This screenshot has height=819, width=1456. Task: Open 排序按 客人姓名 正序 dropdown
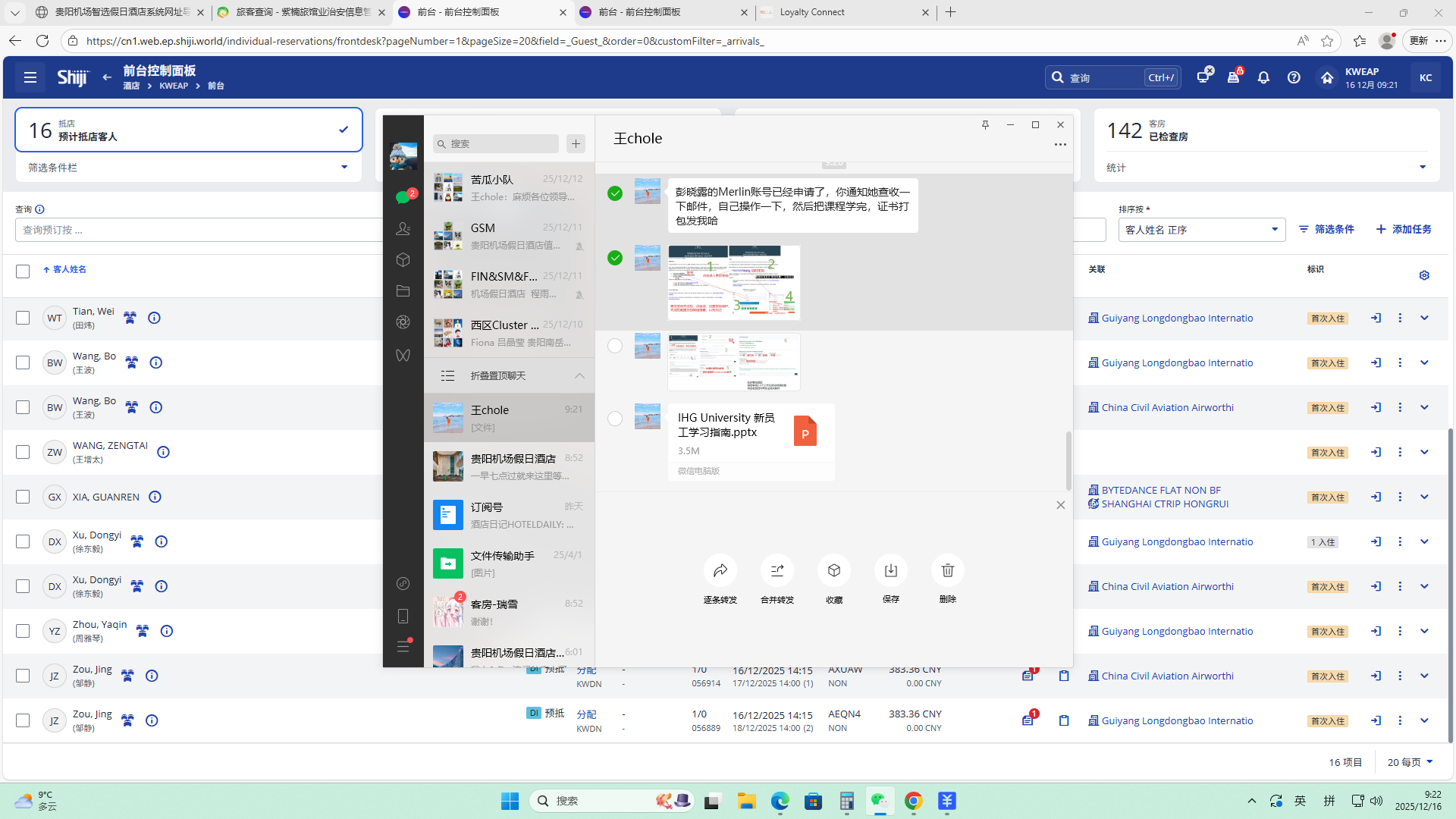coord(1201,230)
